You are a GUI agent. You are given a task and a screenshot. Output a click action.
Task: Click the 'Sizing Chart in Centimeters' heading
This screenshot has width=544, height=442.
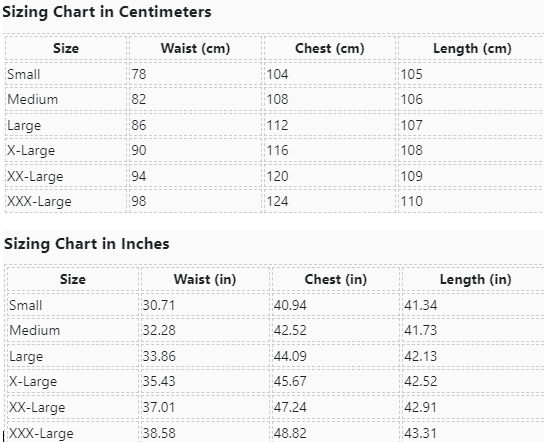(x=107, y=12)
